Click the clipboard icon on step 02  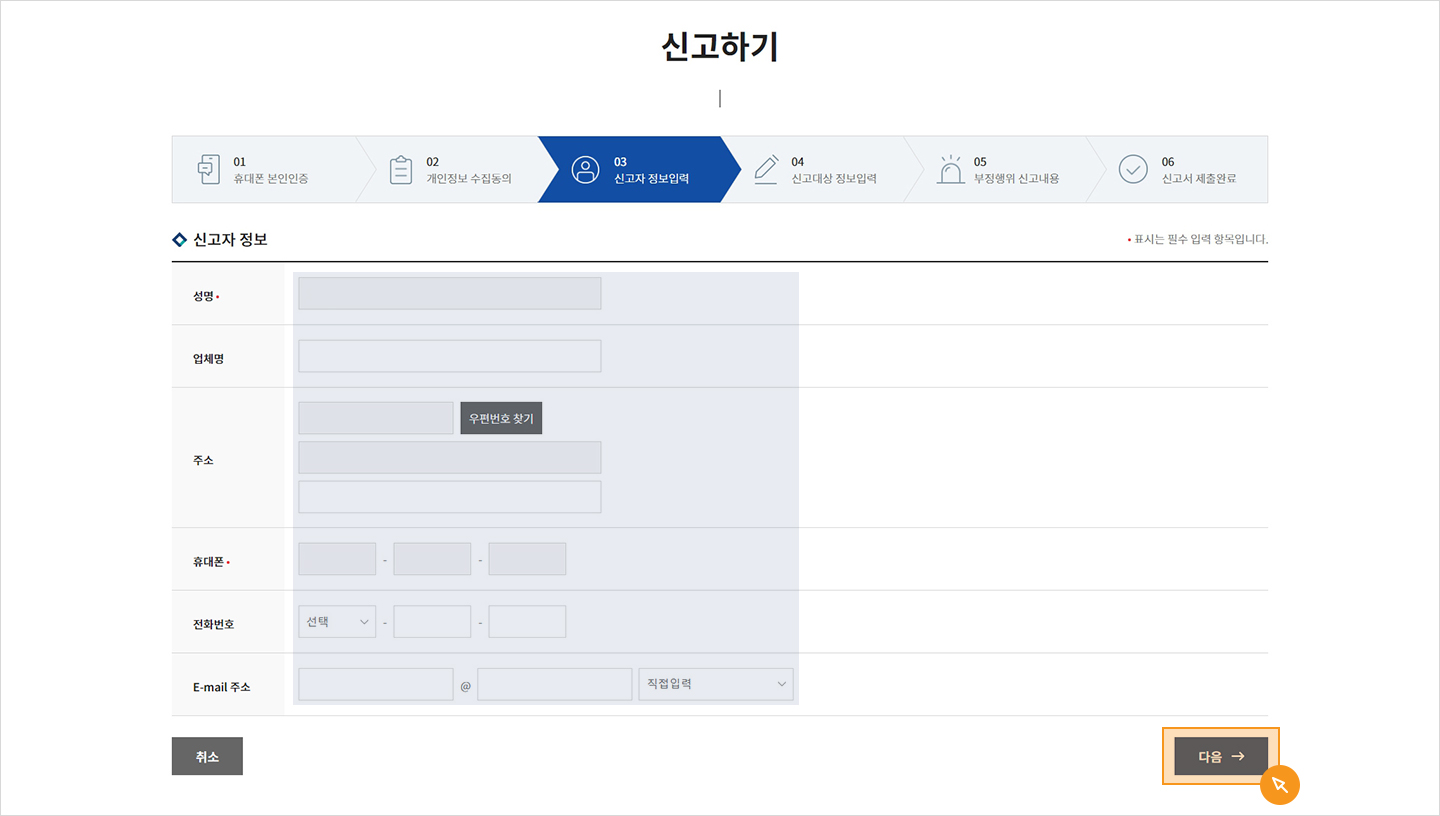coord(401,169)
